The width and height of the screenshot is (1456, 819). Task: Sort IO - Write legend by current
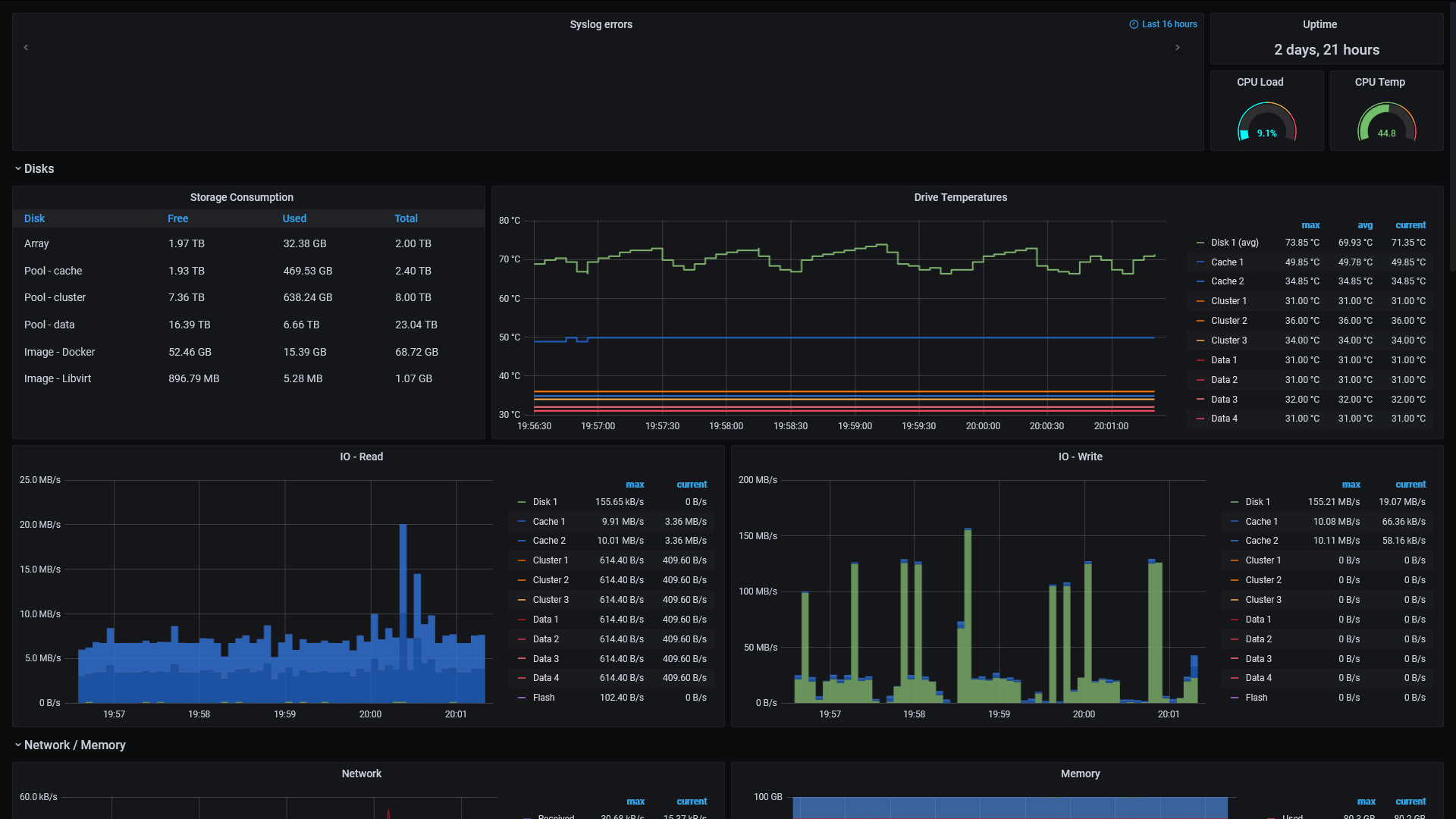coord(1410,485)
